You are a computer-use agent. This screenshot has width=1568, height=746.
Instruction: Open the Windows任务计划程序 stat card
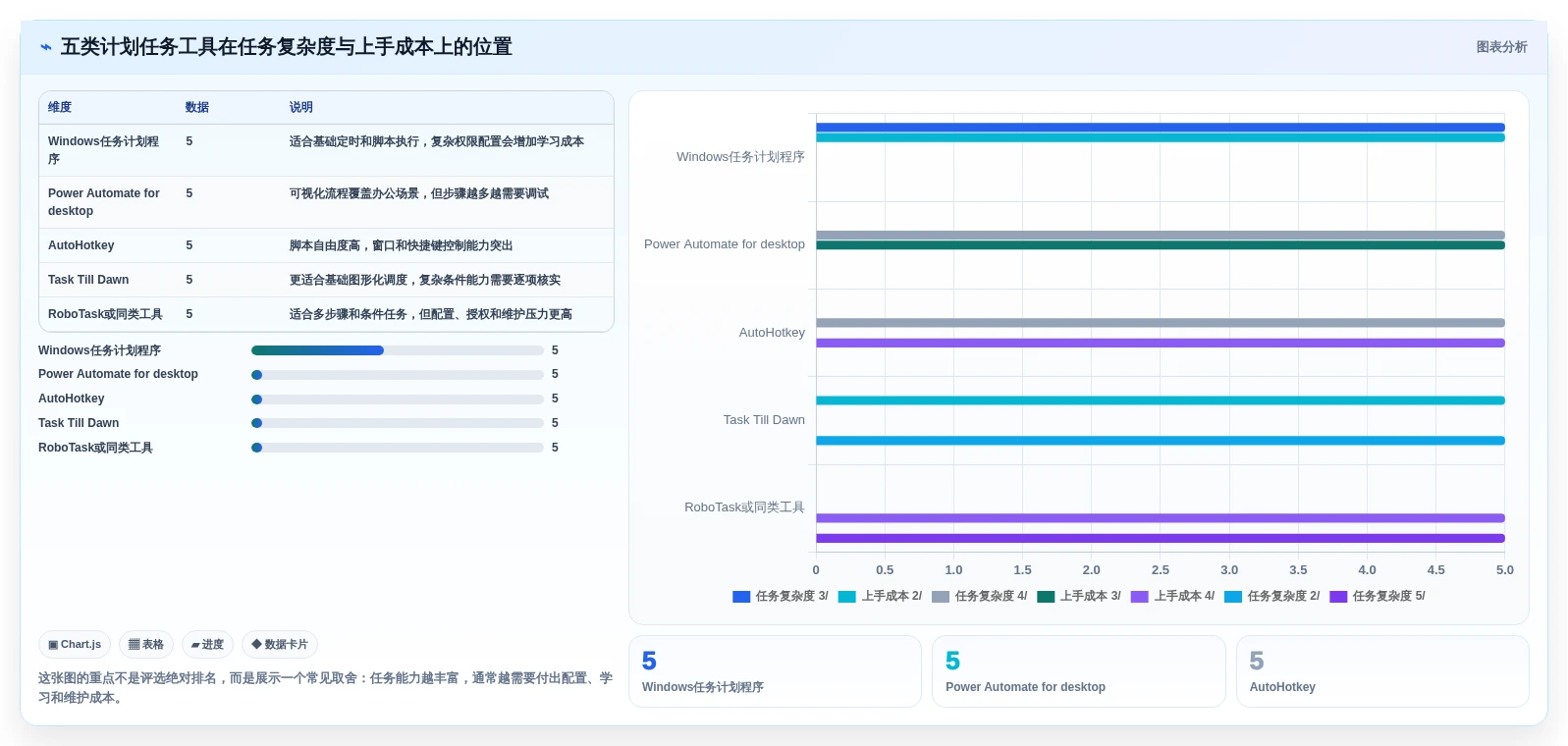775,671
